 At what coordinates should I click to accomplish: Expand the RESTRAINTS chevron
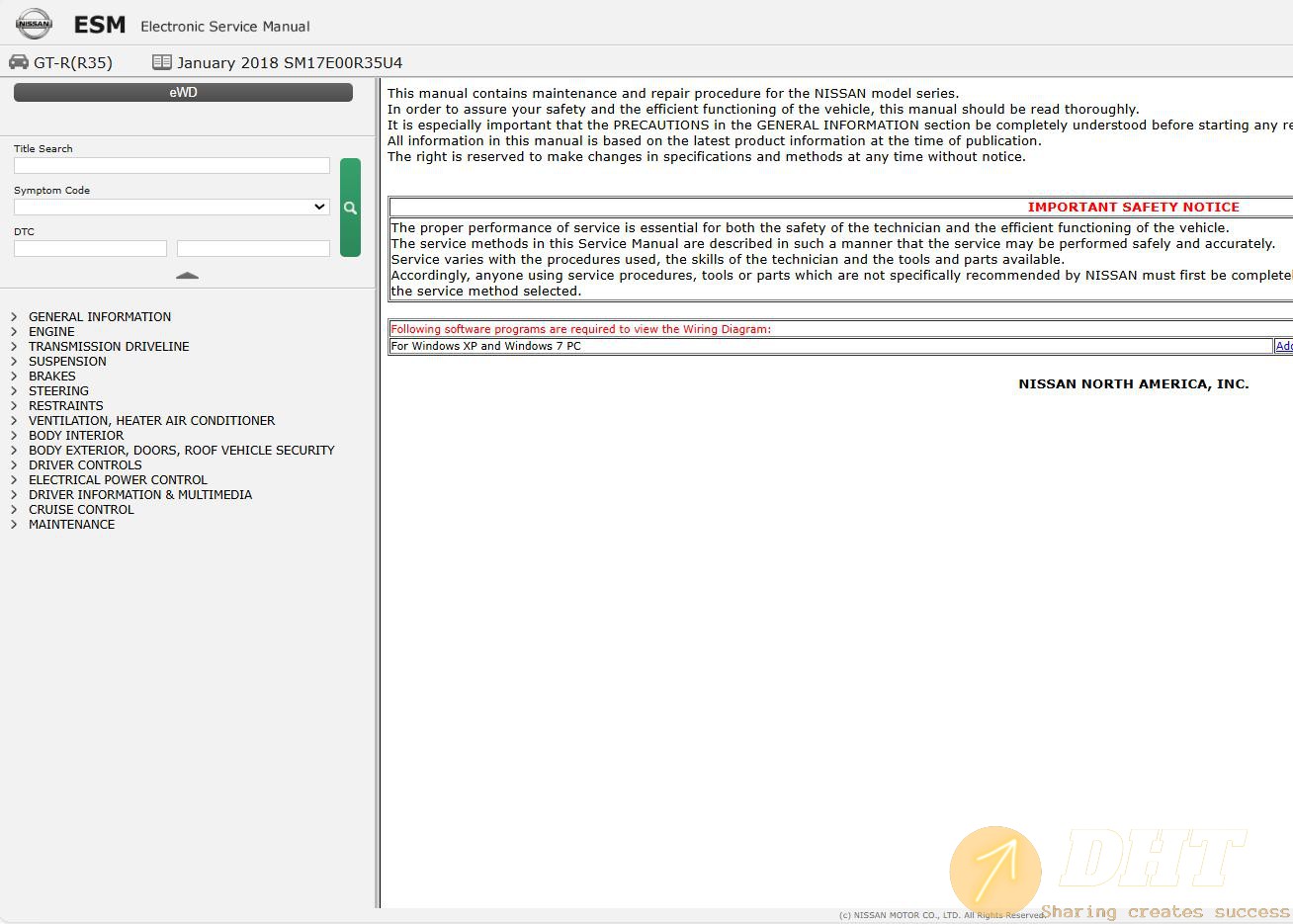[14, 405]
